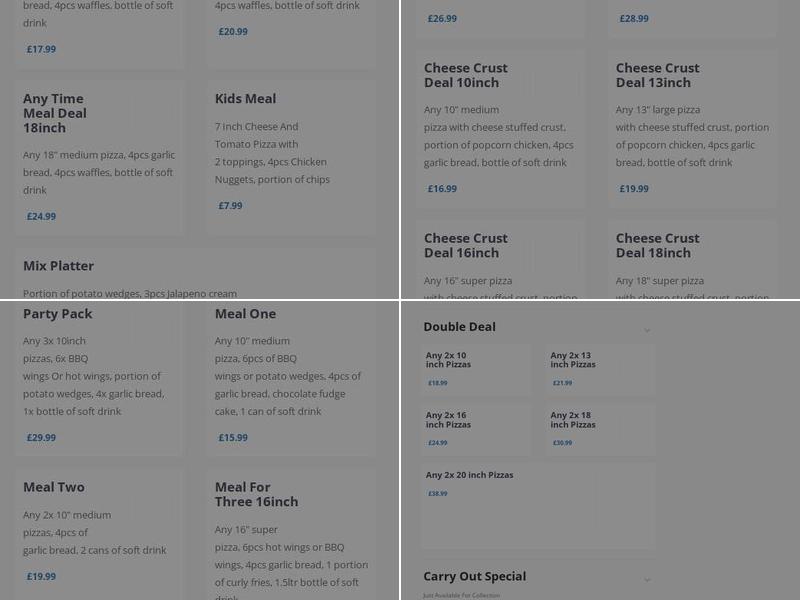Collapse the Double Deal section chevron
Screen dimensions: 800x600
click(647, 328)
